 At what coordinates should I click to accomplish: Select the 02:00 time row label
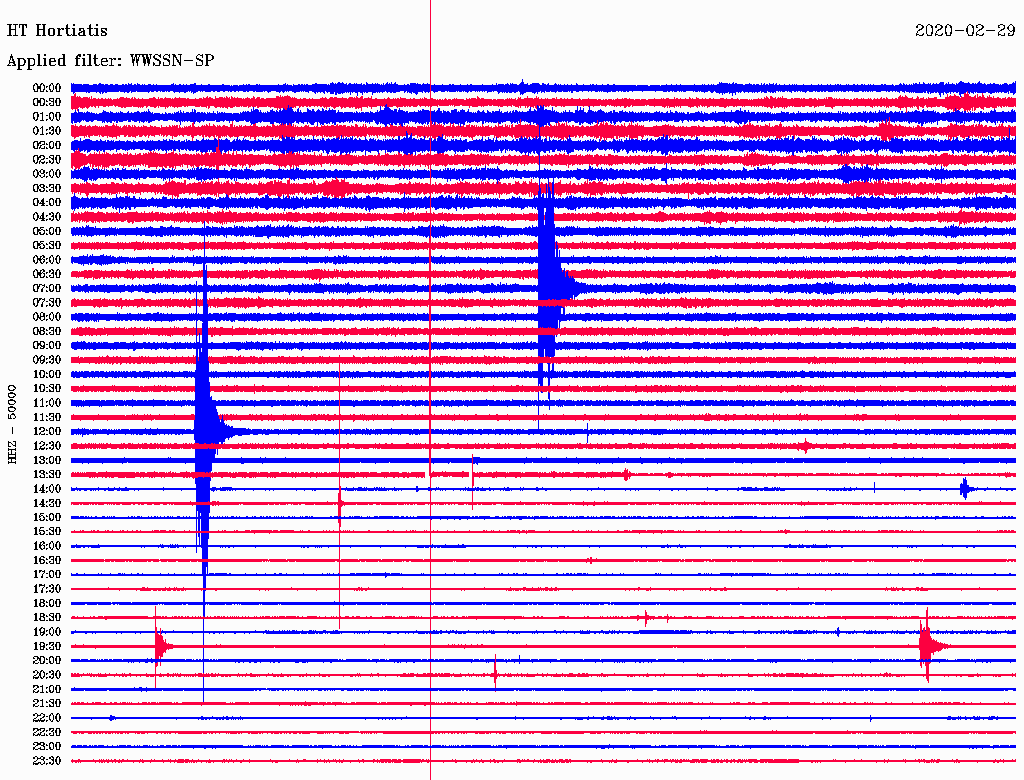coord(47,145)
